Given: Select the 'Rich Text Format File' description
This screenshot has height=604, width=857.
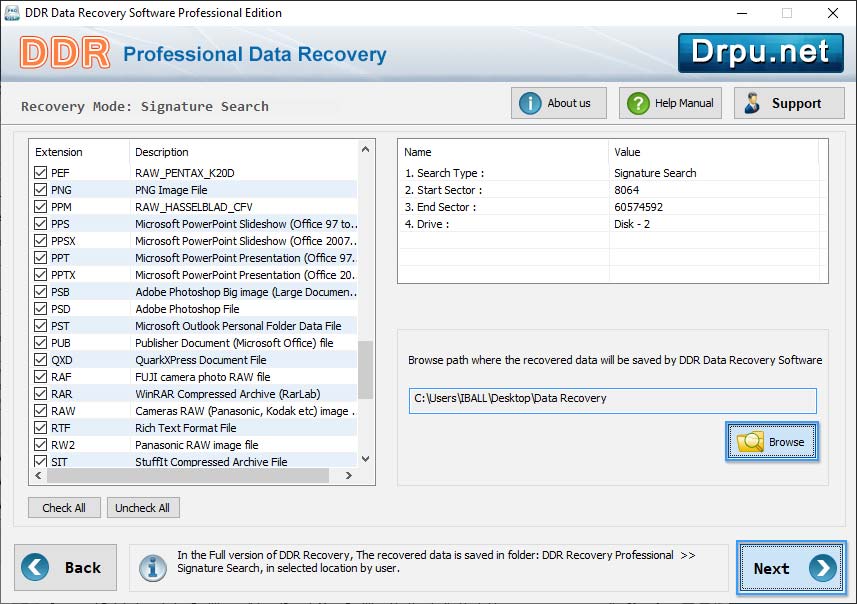Looking at the screenshot, I should pyautogui.click(x=186, y=428).
